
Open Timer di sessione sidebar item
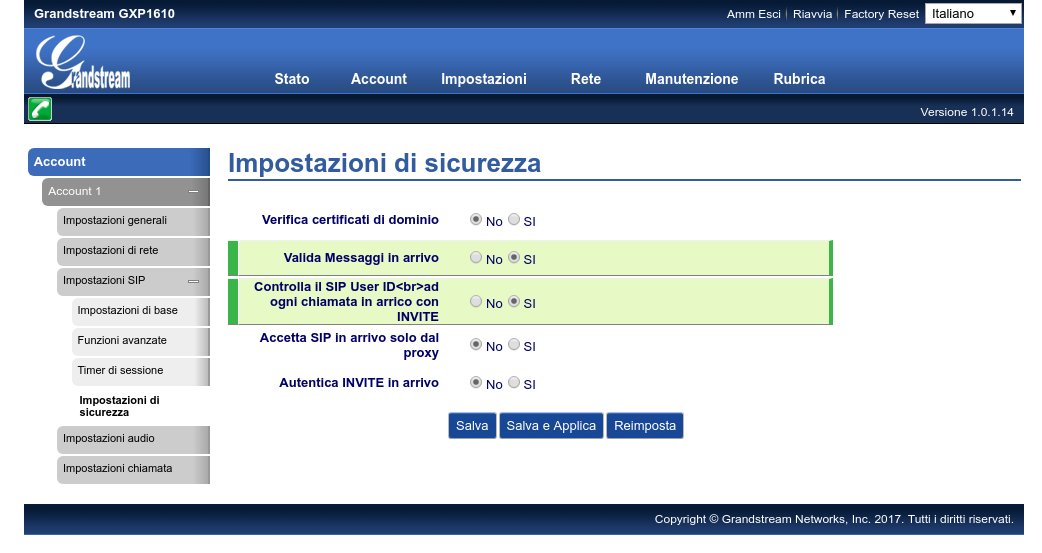[x=140, y=370]
